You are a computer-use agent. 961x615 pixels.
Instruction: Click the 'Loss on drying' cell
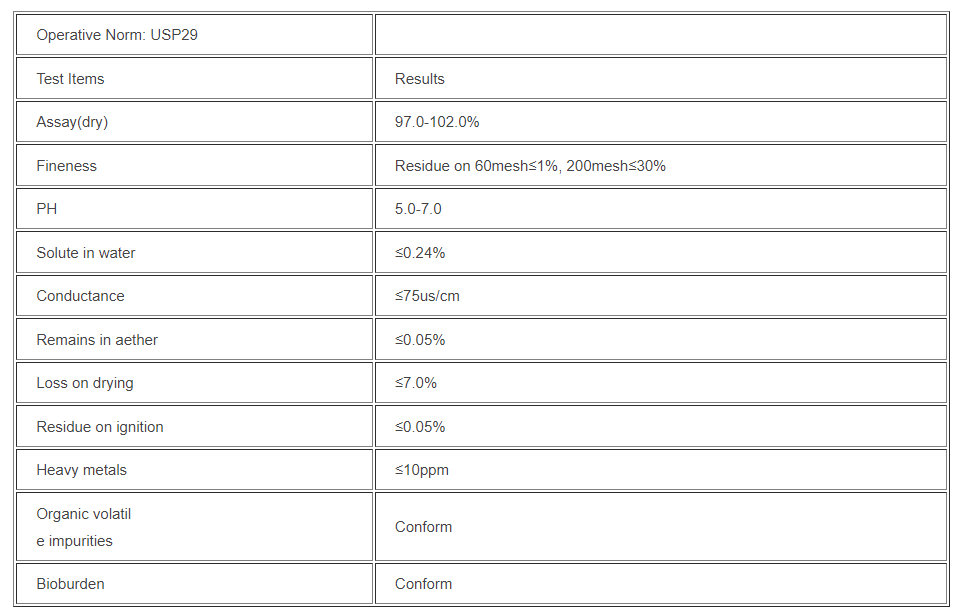pyautogui.click(x=85, y=383)
